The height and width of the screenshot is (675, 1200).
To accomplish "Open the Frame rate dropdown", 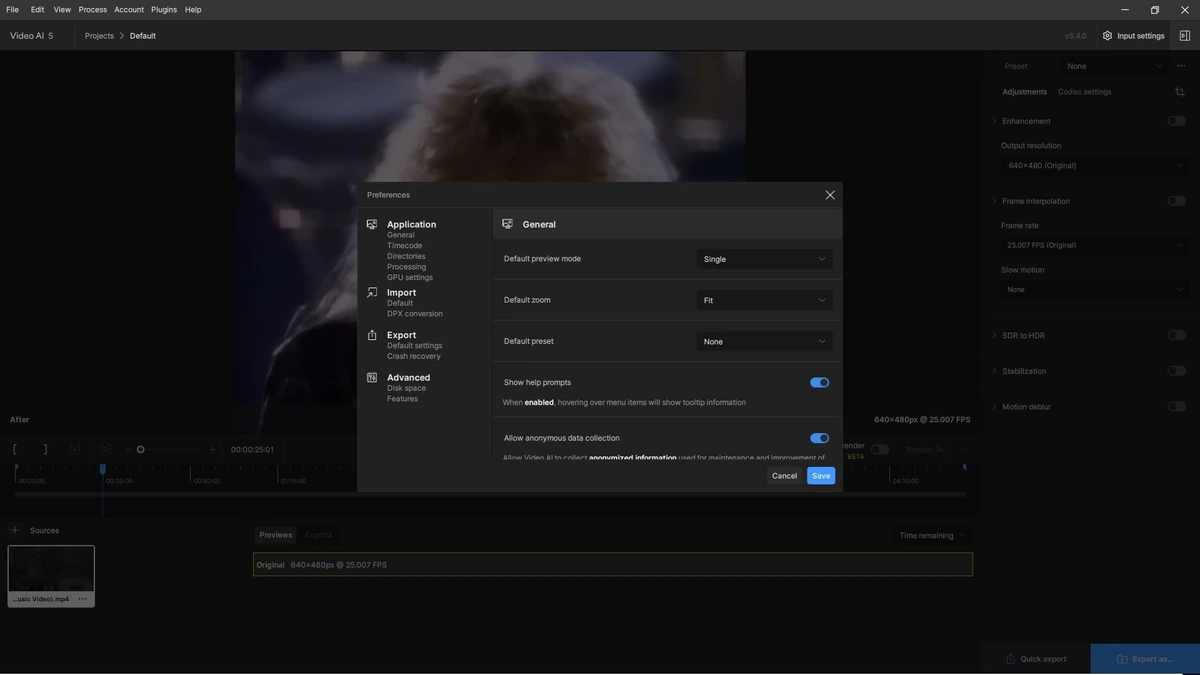I will 1094,245.
